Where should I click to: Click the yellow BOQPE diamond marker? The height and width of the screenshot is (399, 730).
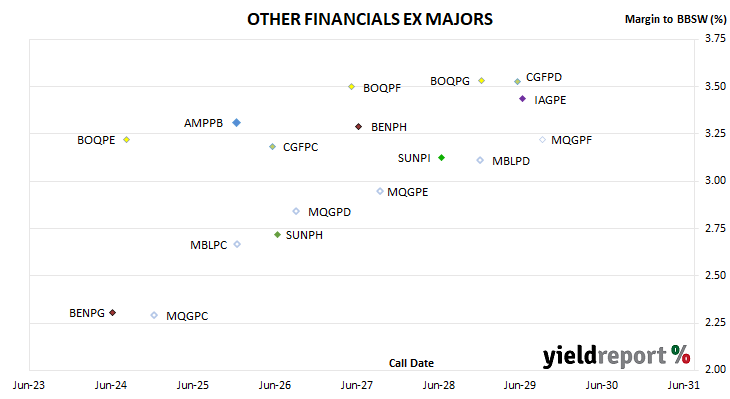tap(127, 140)
